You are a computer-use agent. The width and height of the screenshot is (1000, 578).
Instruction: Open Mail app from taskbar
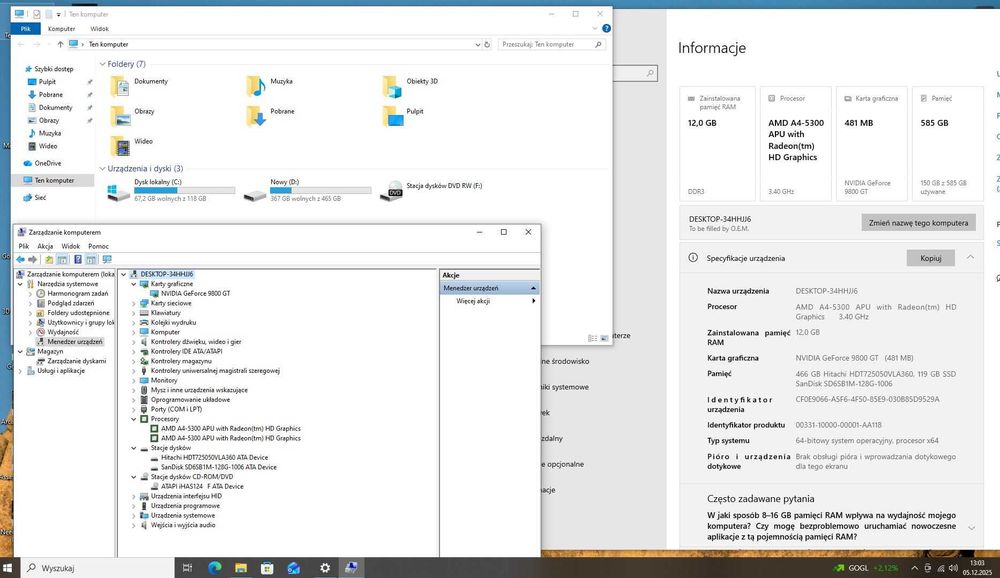tap(293, 567)
